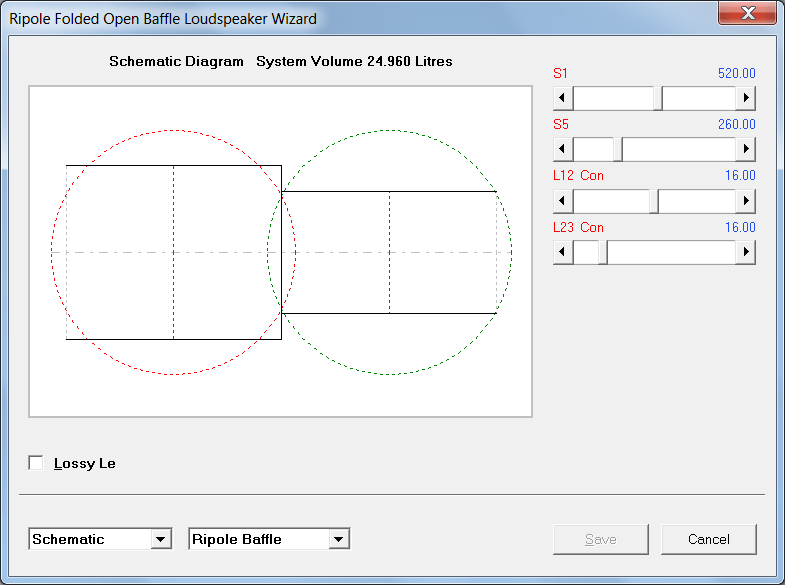This screenshot has width=785, height=585.
Task: Click the Cancel button
Action: coord(708,539)
